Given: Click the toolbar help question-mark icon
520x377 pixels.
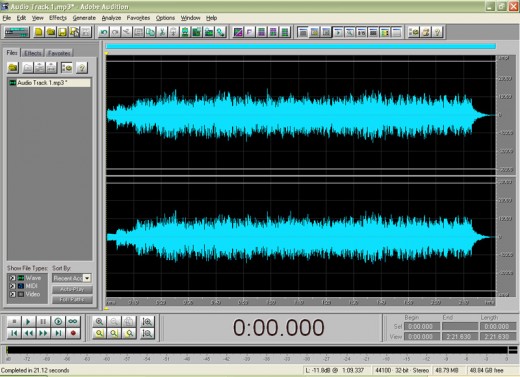Looking at the screenshot, I should click(x=437, y=32).
